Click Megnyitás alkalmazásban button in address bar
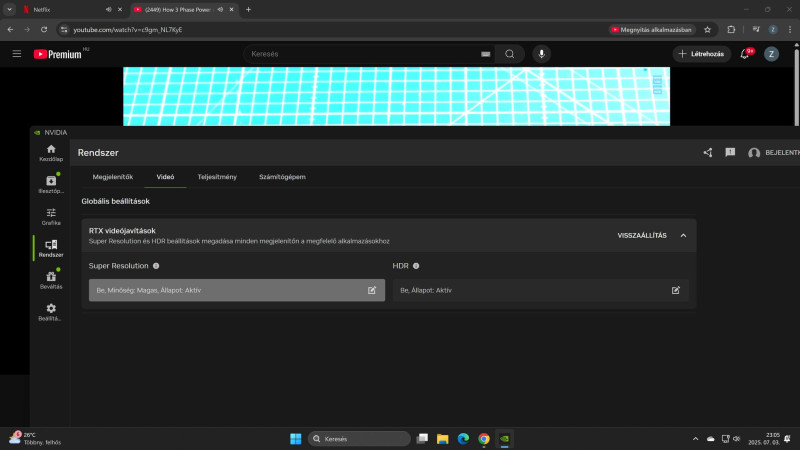This screenshot has width=800, height=450. pos(652,30)
